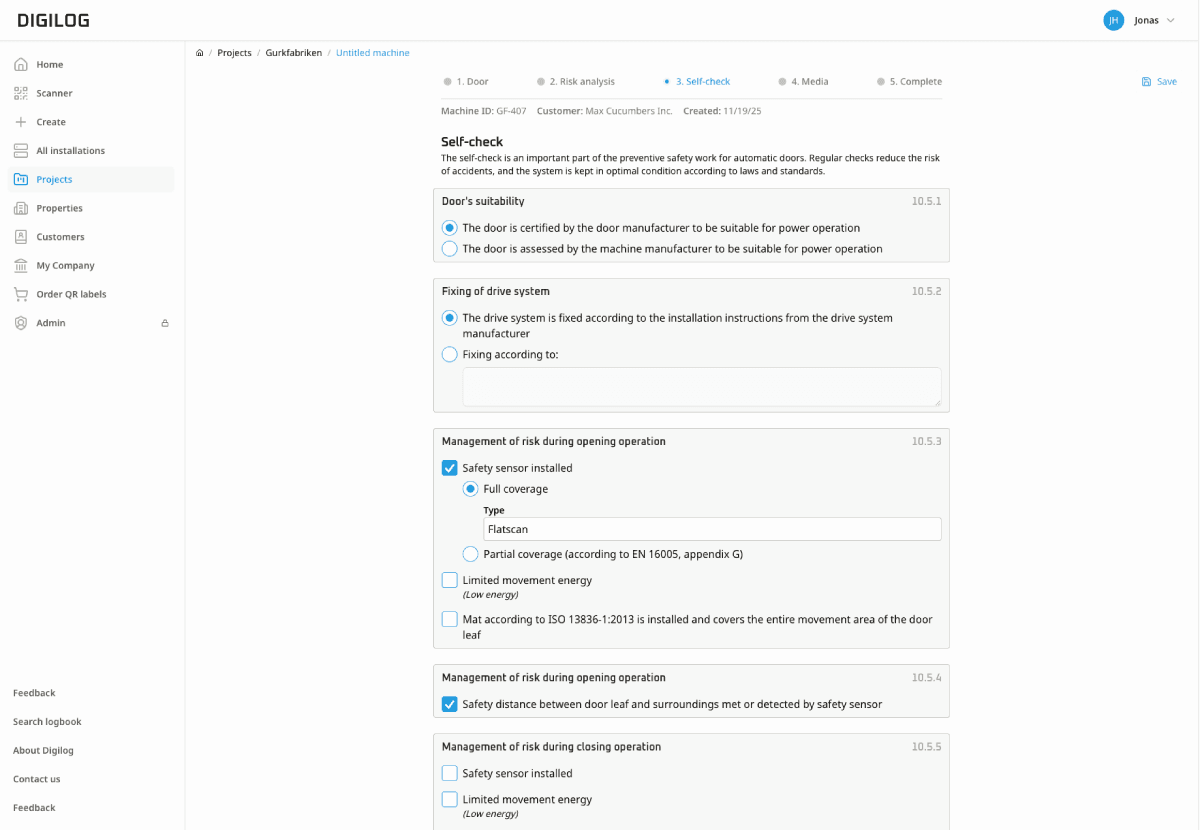Uncheck Safety distance between door leaf checkbox
This screenshot has height=830, width=1200.
click(x=450, y=704)
